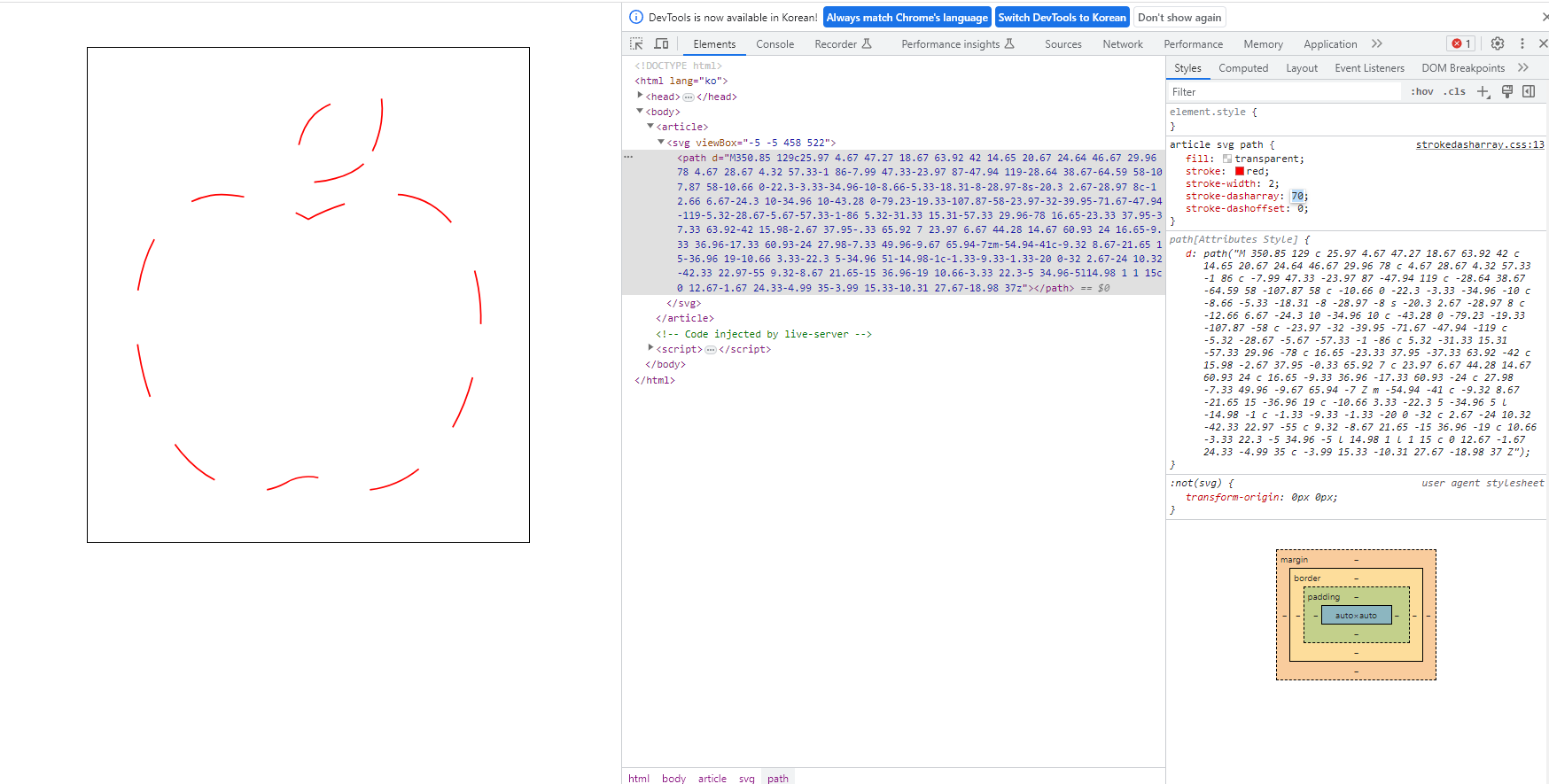Open the Recorder tab
The width and height of the screenshot is (1549, 784).
click(x=844, y=44)
